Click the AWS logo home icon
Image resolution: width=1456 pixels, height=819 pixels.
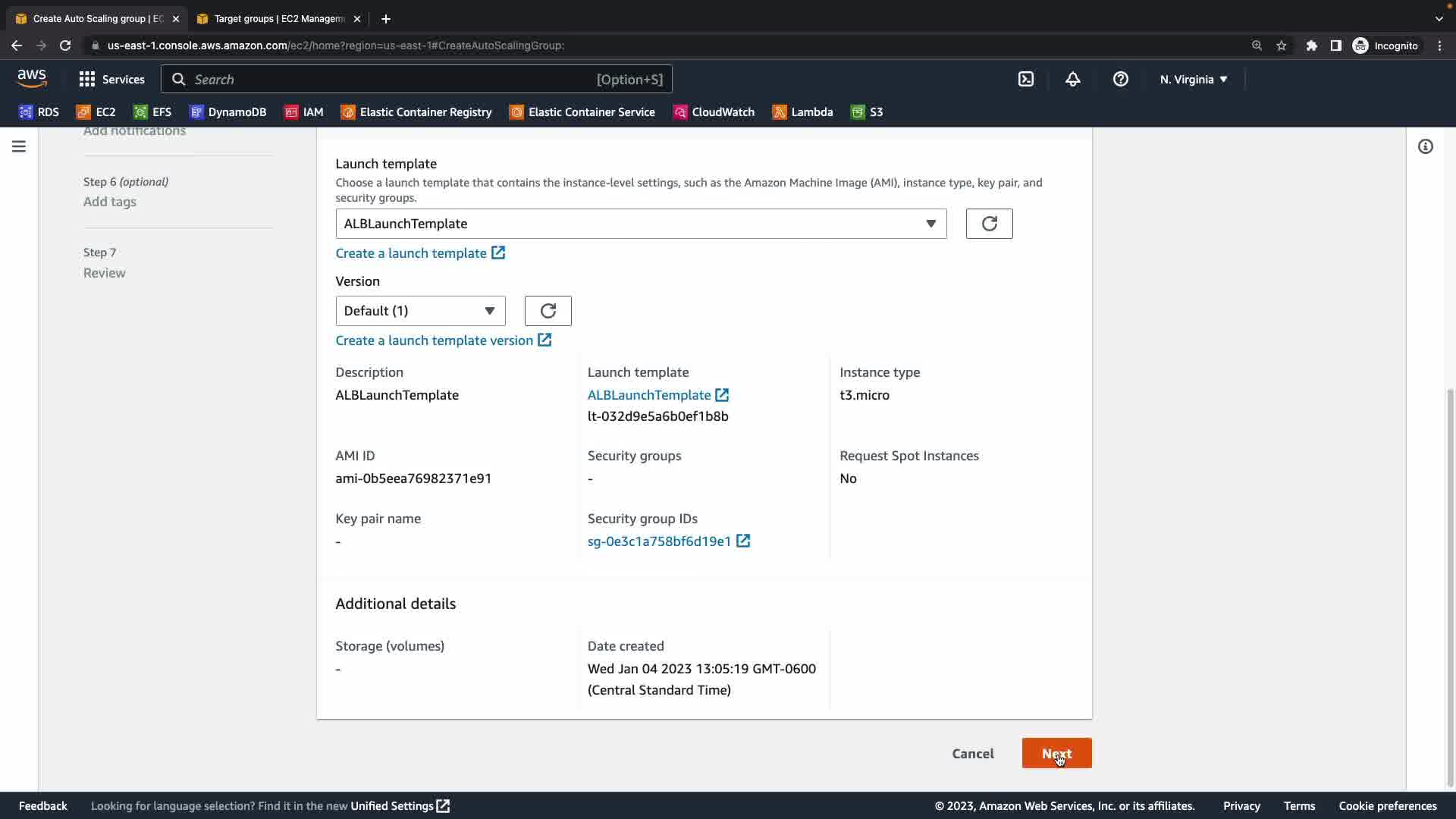click(32, 78)
